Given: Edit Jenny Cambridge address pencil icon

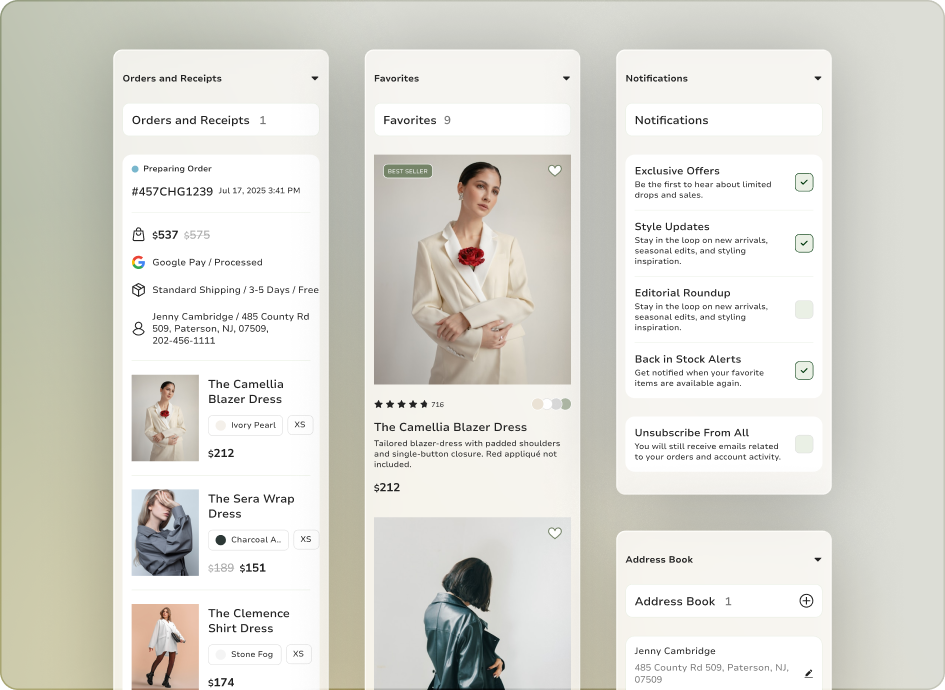Looking at the screenshot, I should 808,674.
